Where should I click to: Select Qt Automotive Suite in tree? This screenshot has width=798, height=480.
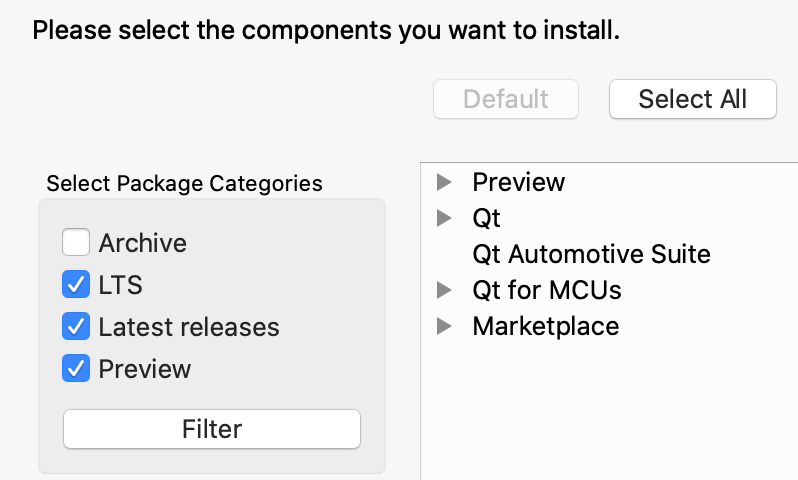click(x=591, y=254)
